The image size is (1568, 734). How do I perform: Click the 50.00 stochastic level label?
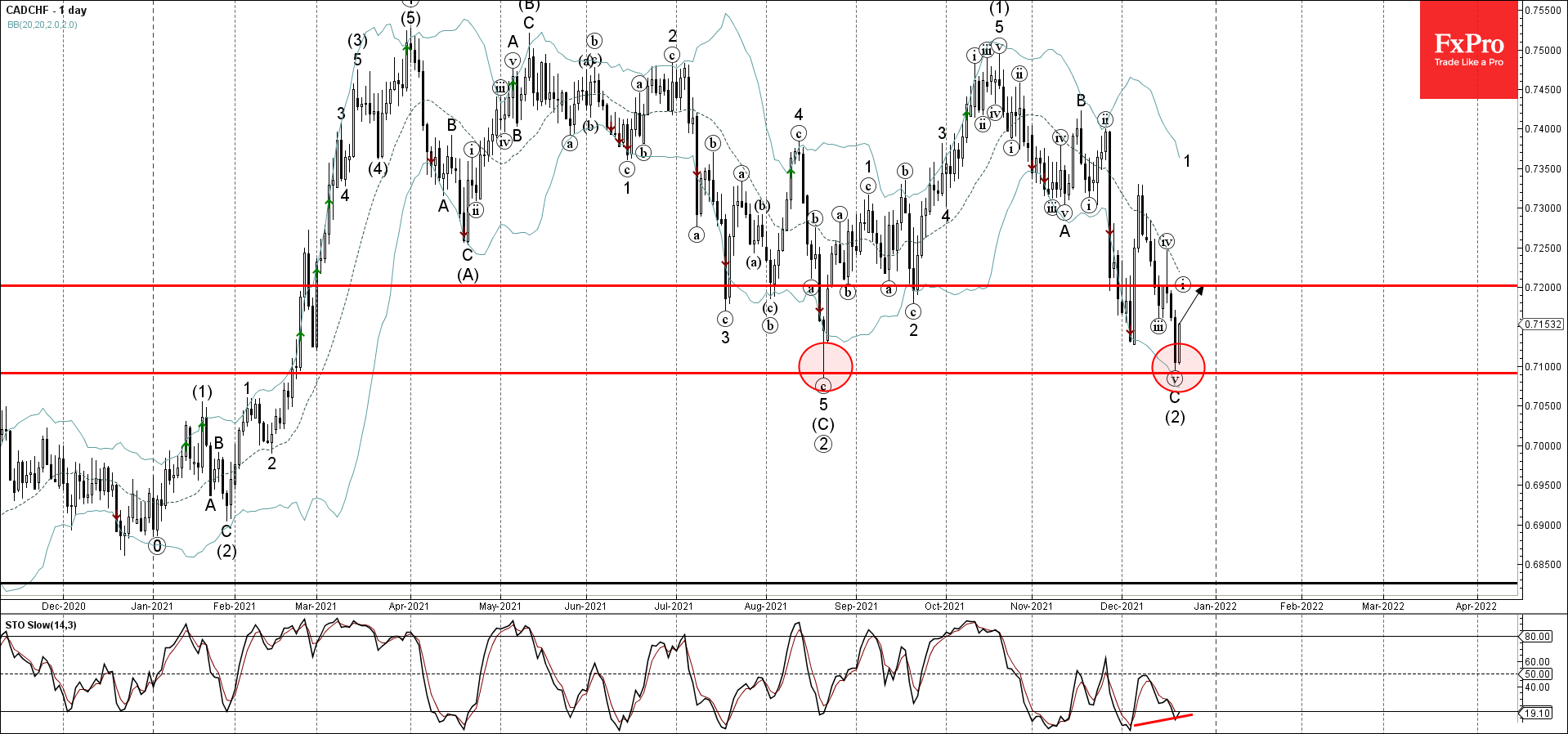tap(1537, 674)
